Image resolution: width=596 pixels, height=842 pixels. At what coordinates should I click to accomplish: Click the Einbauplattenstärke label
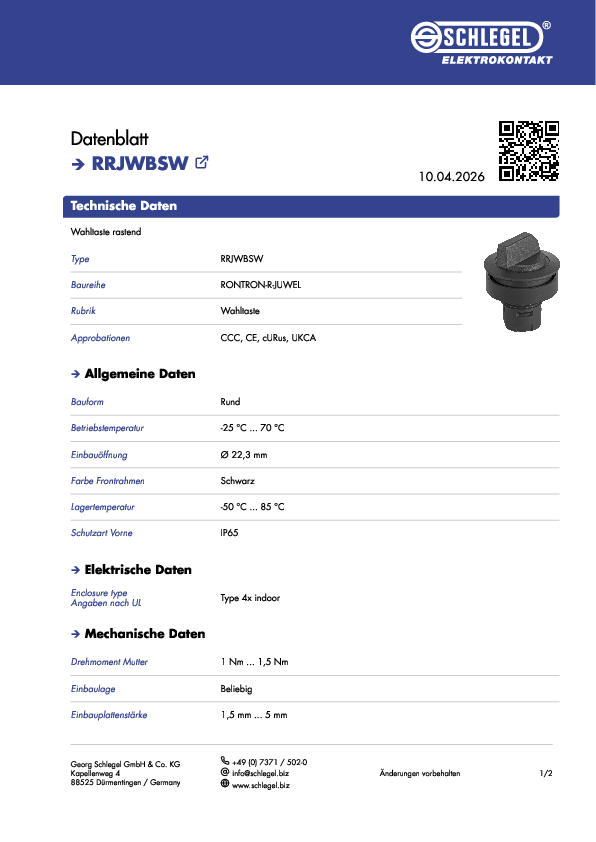tap(109, 715)
